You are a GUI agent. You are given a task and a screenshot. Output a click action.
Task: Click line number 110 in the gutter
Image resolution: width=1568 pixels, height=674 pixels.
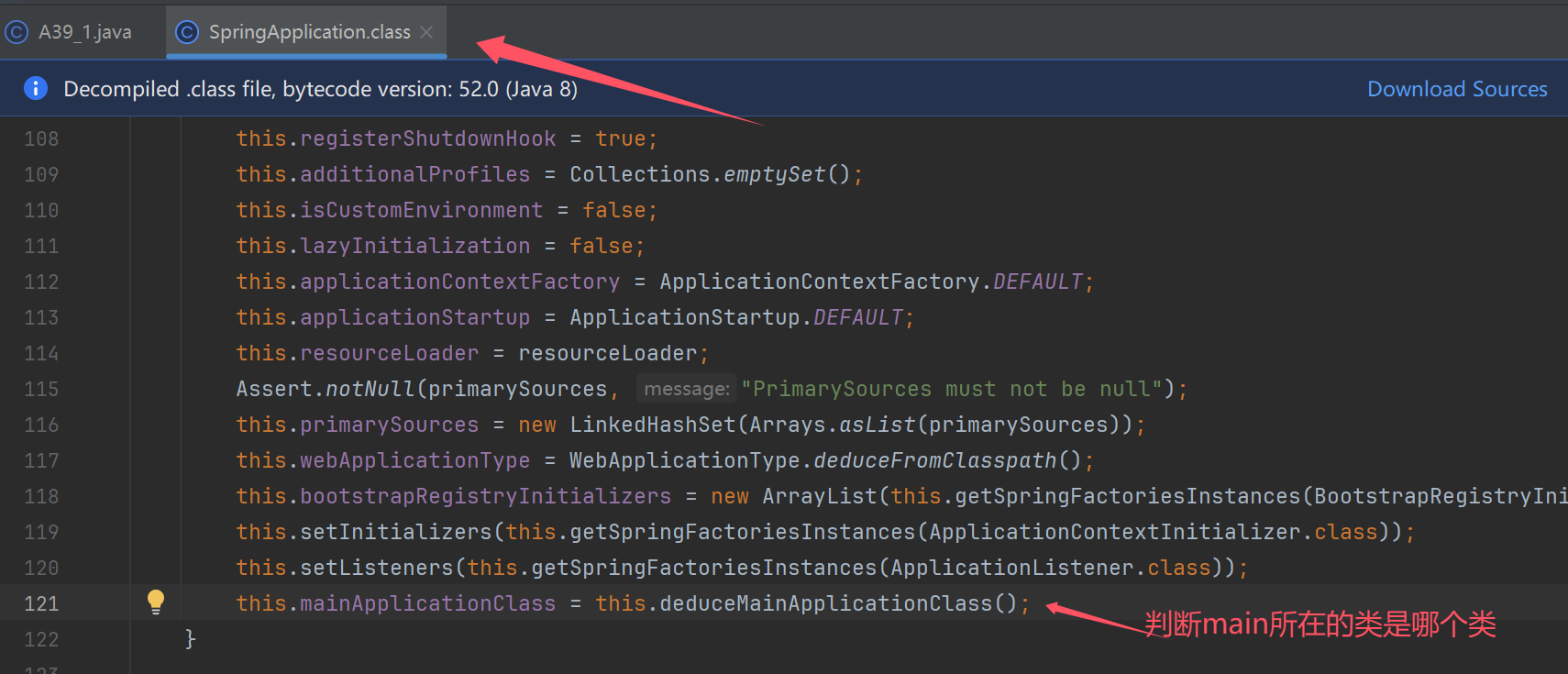41,210
